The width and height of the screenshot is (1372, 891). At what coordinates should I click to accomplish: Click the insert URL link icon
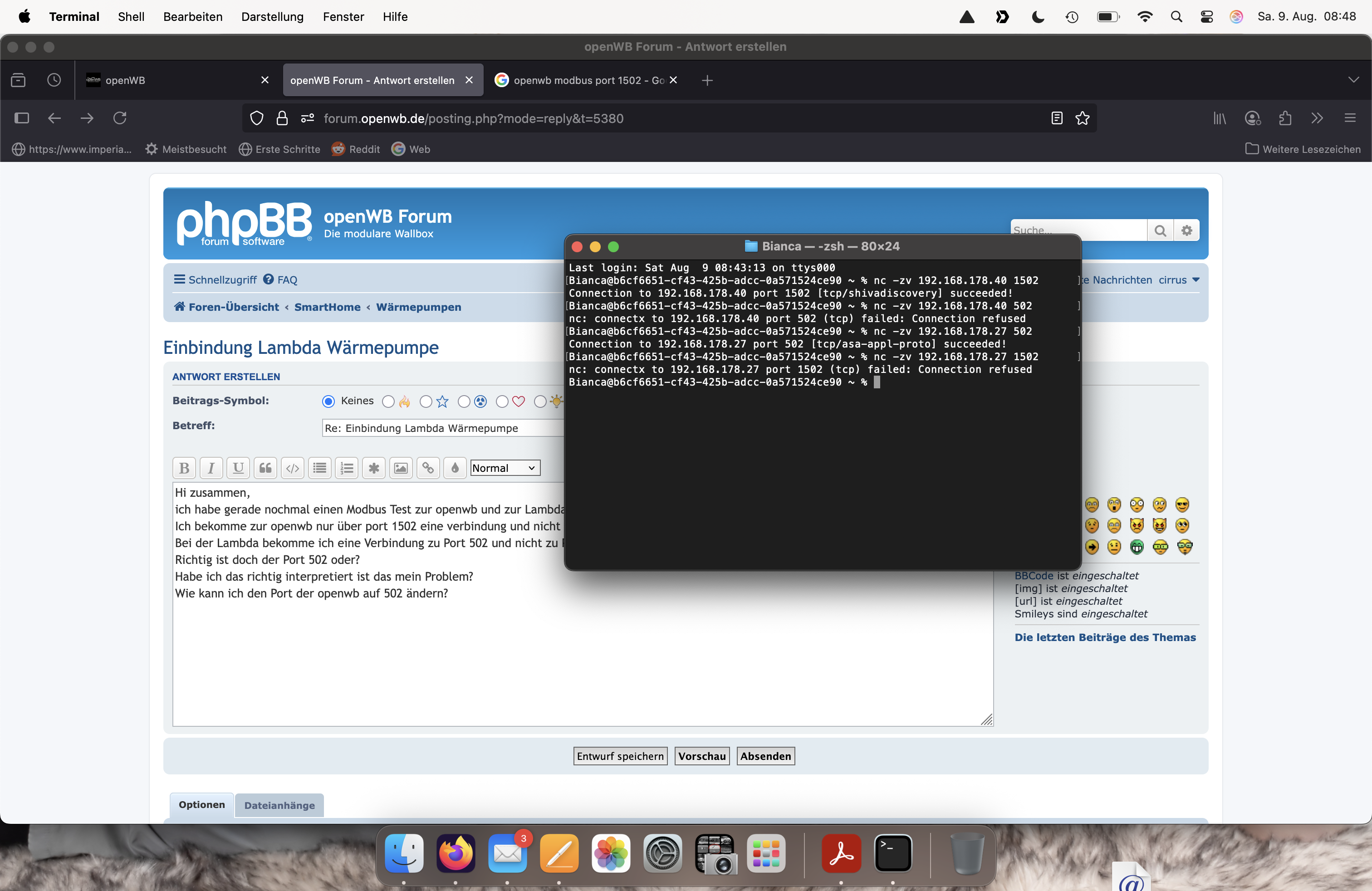(x=428, y=468)
